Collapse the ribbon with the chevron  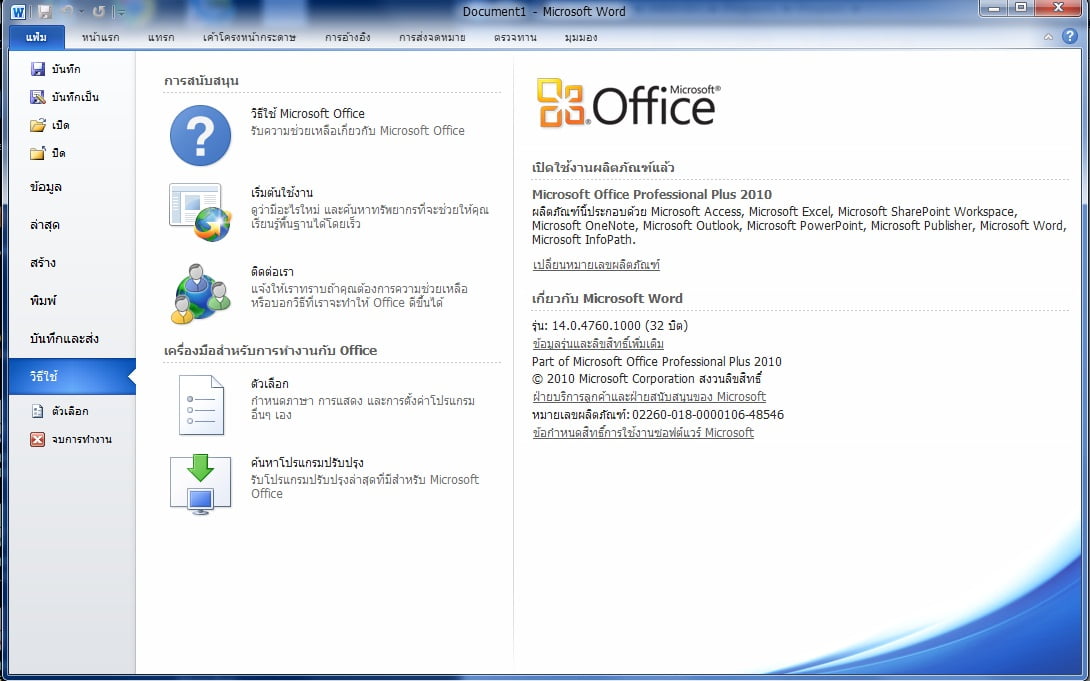click(1048, 38)
